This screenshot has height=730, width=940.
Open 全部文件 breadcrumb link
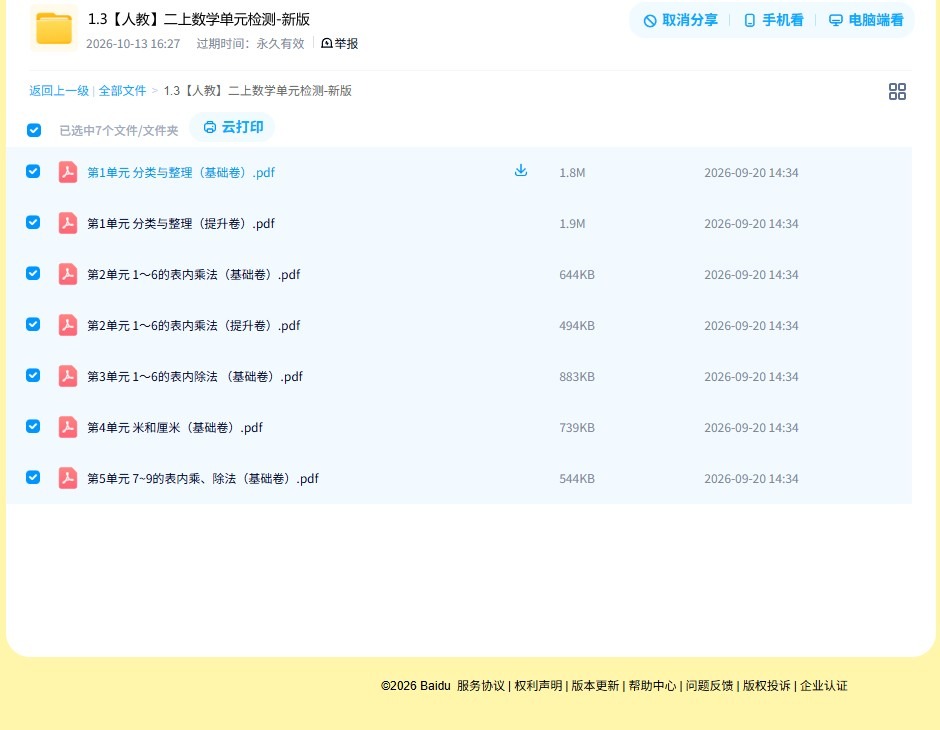pos(122,91)
